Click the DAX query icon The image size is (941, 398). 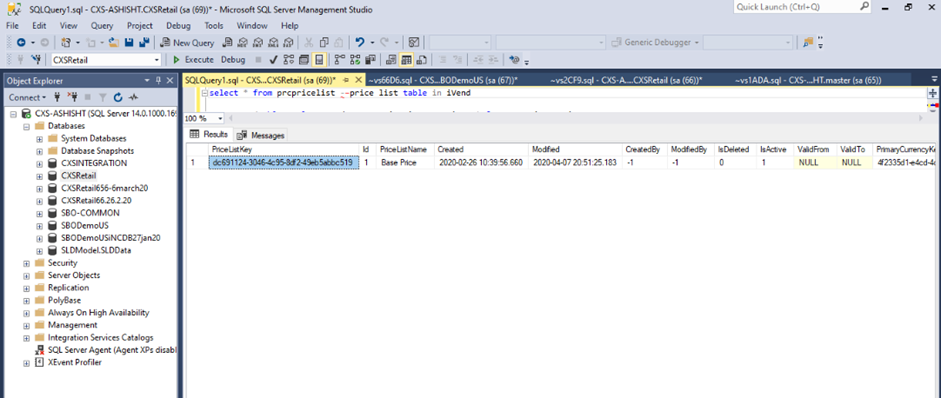(288, 43)
